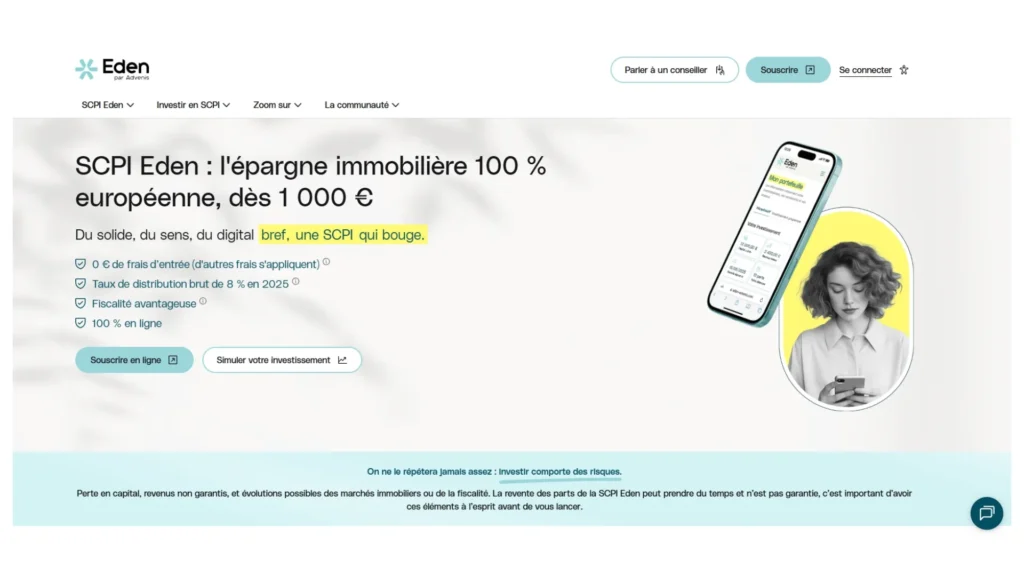
Task: Click the phone app mockup image
Action: coord(773,234)
